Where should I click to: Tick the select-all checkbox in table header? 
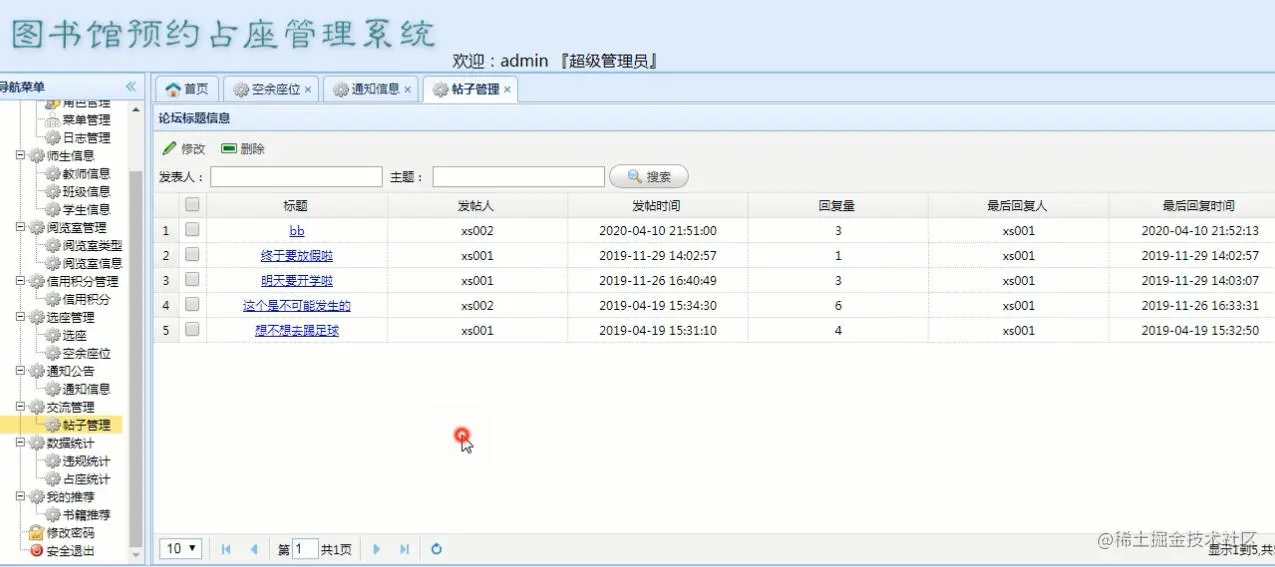coord(192,204)
